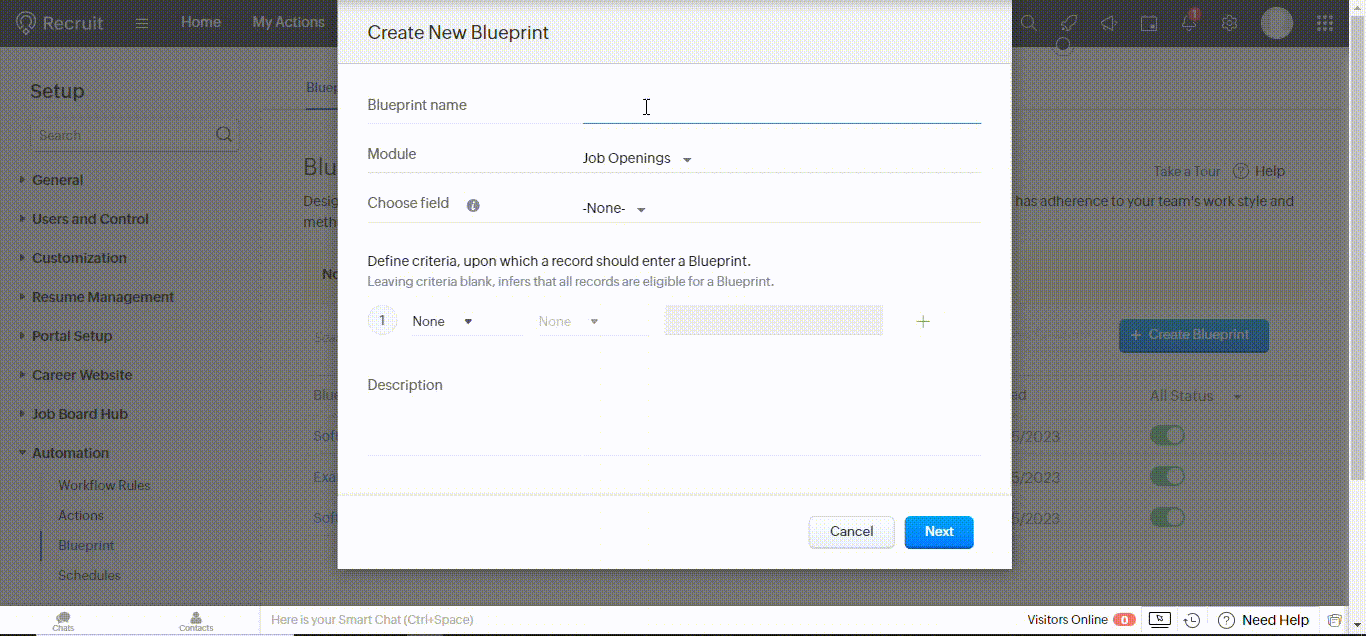Toggle the bottom Blueprint status switch
This screenshot has width=1366, height=636.
pos(1167,517)
